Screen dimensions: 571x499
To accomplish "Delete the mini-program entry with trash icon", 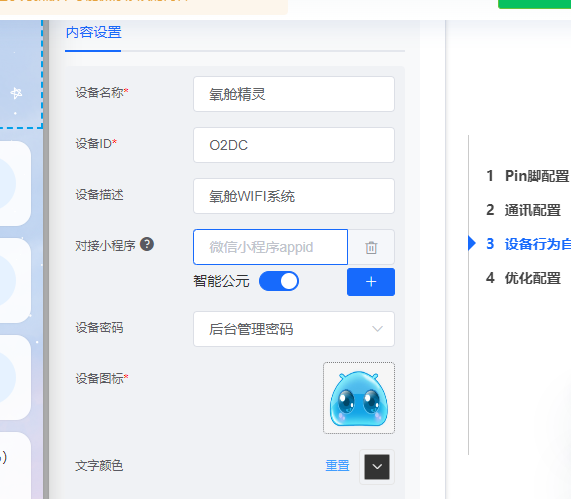I will [x=371, y=247].
